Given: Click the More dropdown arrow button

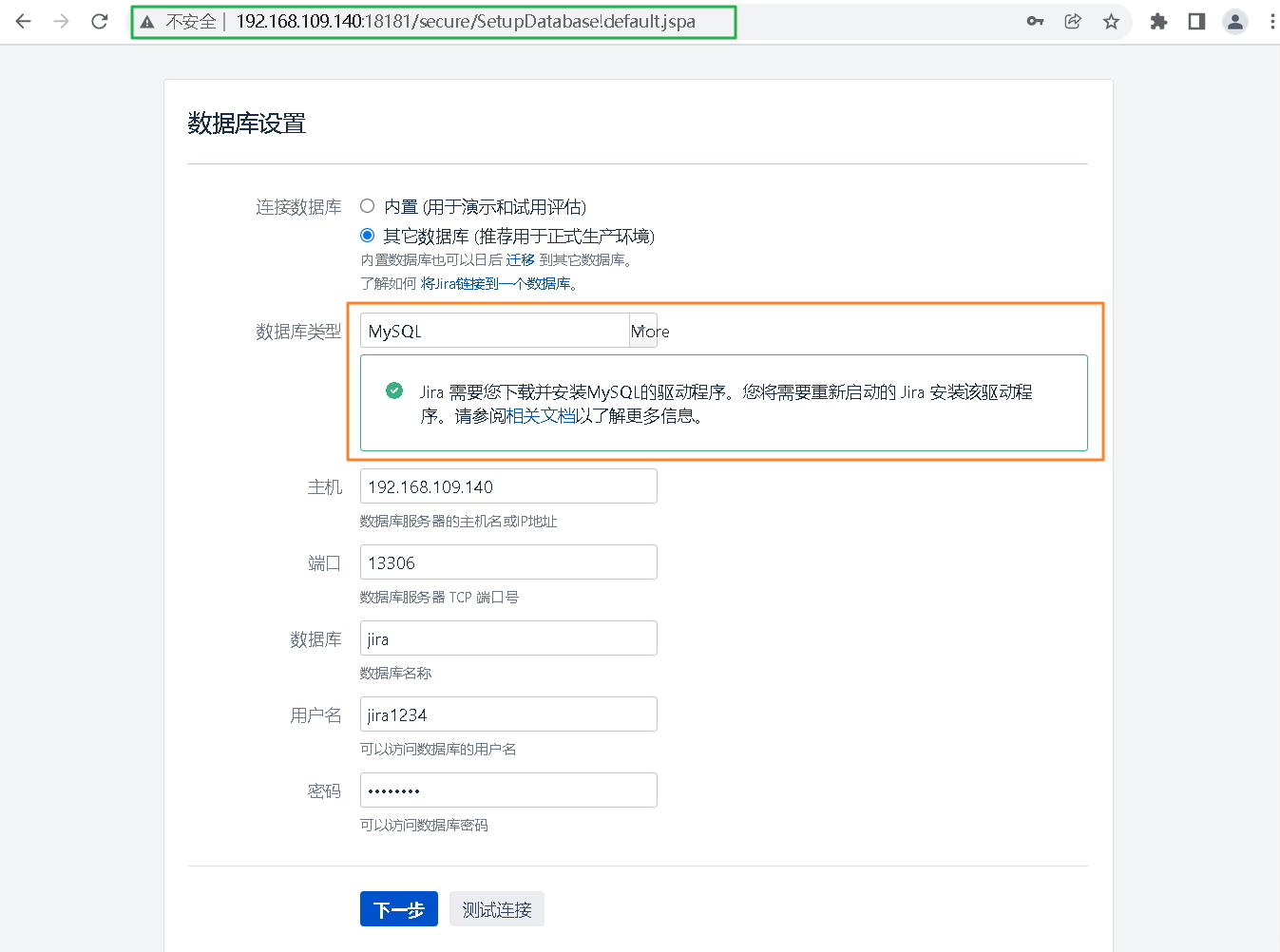Looking at the screenshot, I should 643,331.
